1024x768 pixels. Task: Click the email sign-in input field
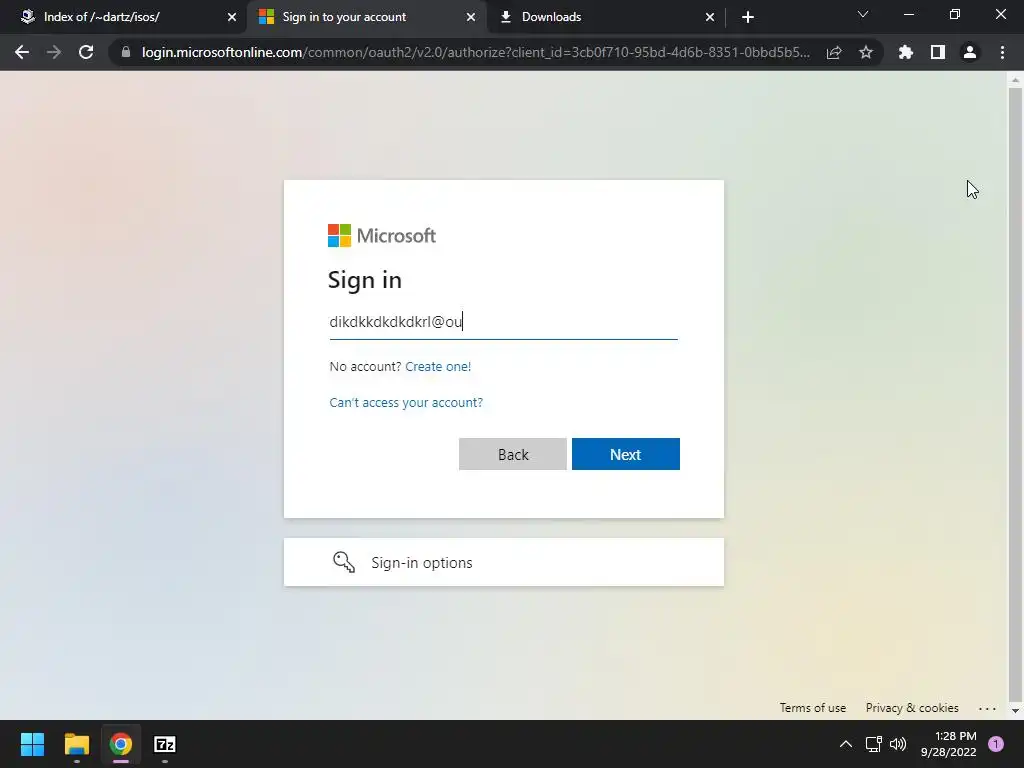504,322
